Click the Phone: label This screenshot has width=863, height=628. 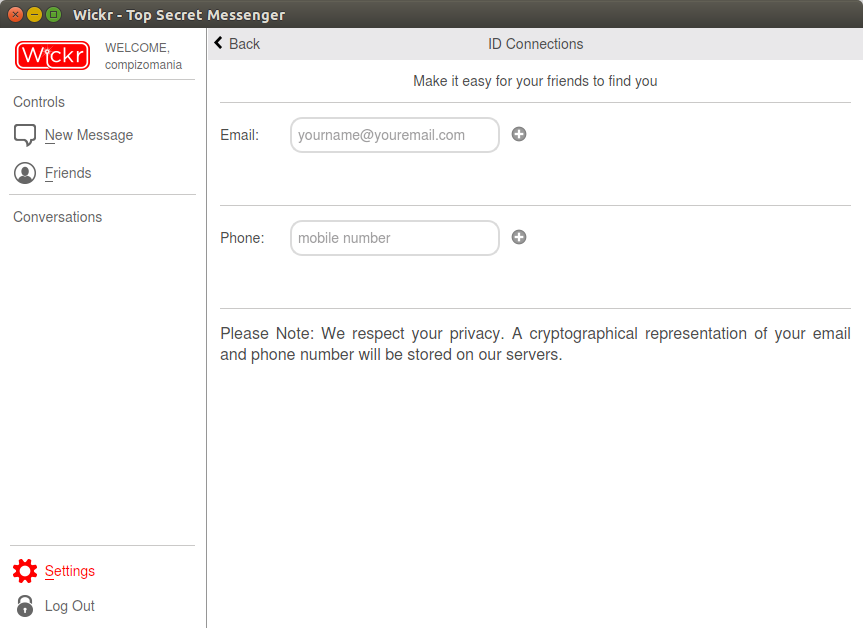[x=242, y=238]
